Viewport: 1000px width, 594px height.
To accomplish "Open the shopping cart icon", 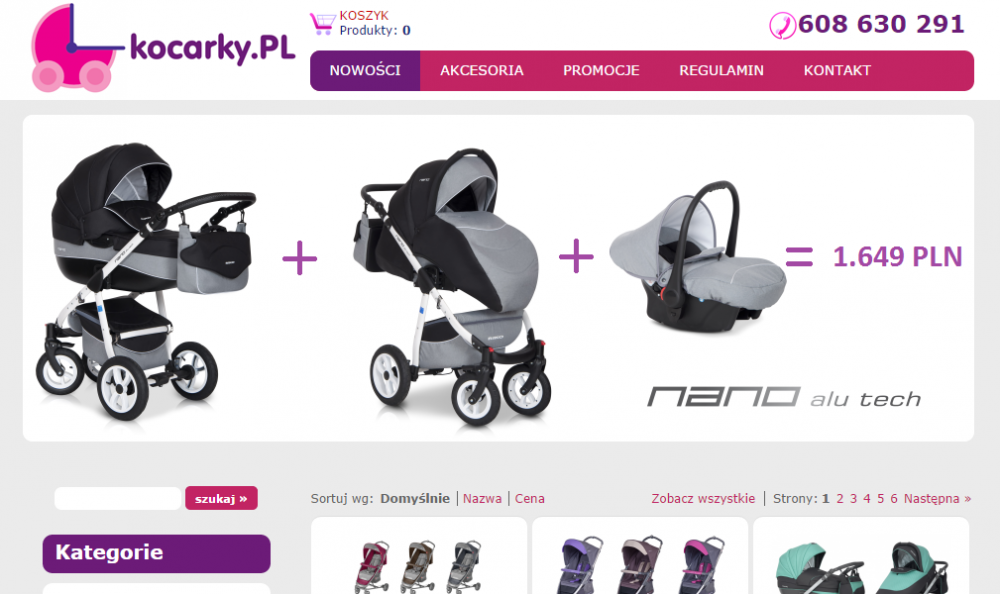I will click(323, 24).
